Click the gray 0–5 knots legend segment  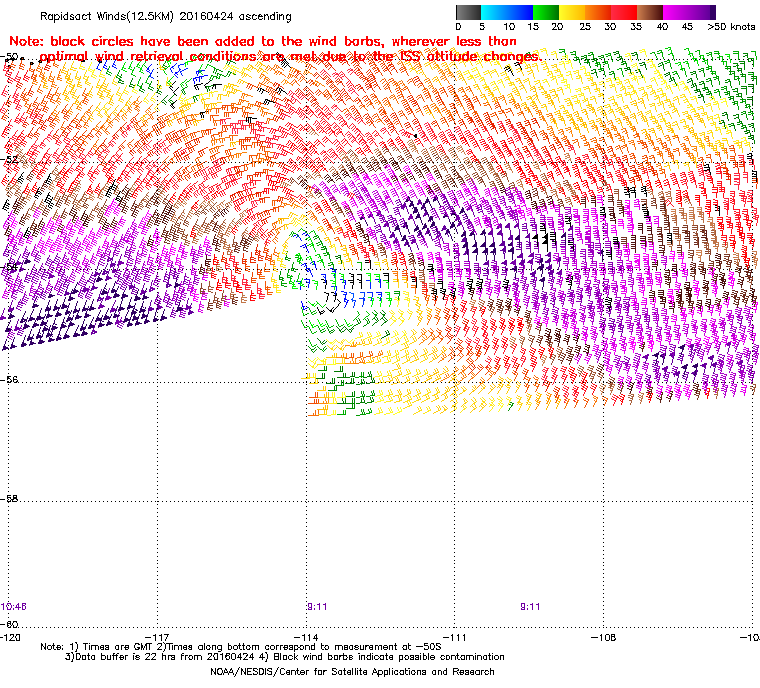(469, 12)
